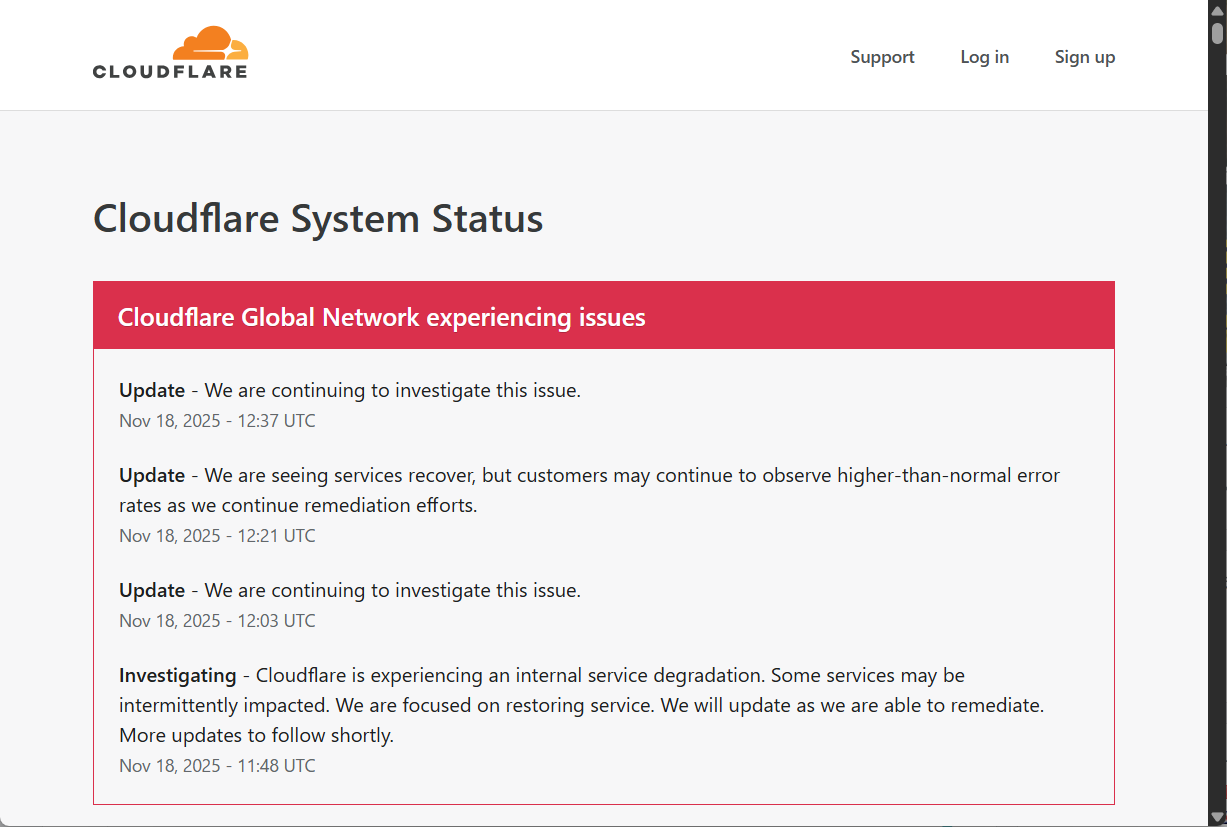This screenshot has width=1227, height=827.
Task: Select the 12:03 UTC update entry
Action: coord(217,620)
